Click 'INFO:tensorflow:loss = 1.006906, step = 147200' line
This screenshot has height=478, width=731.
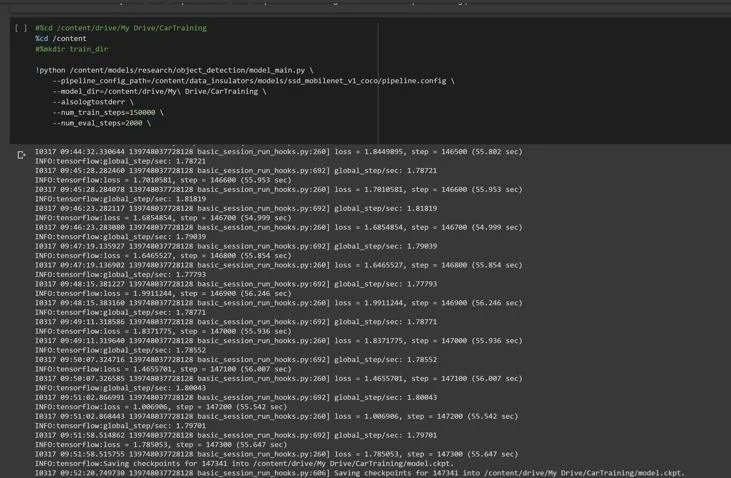coord(161,407)
